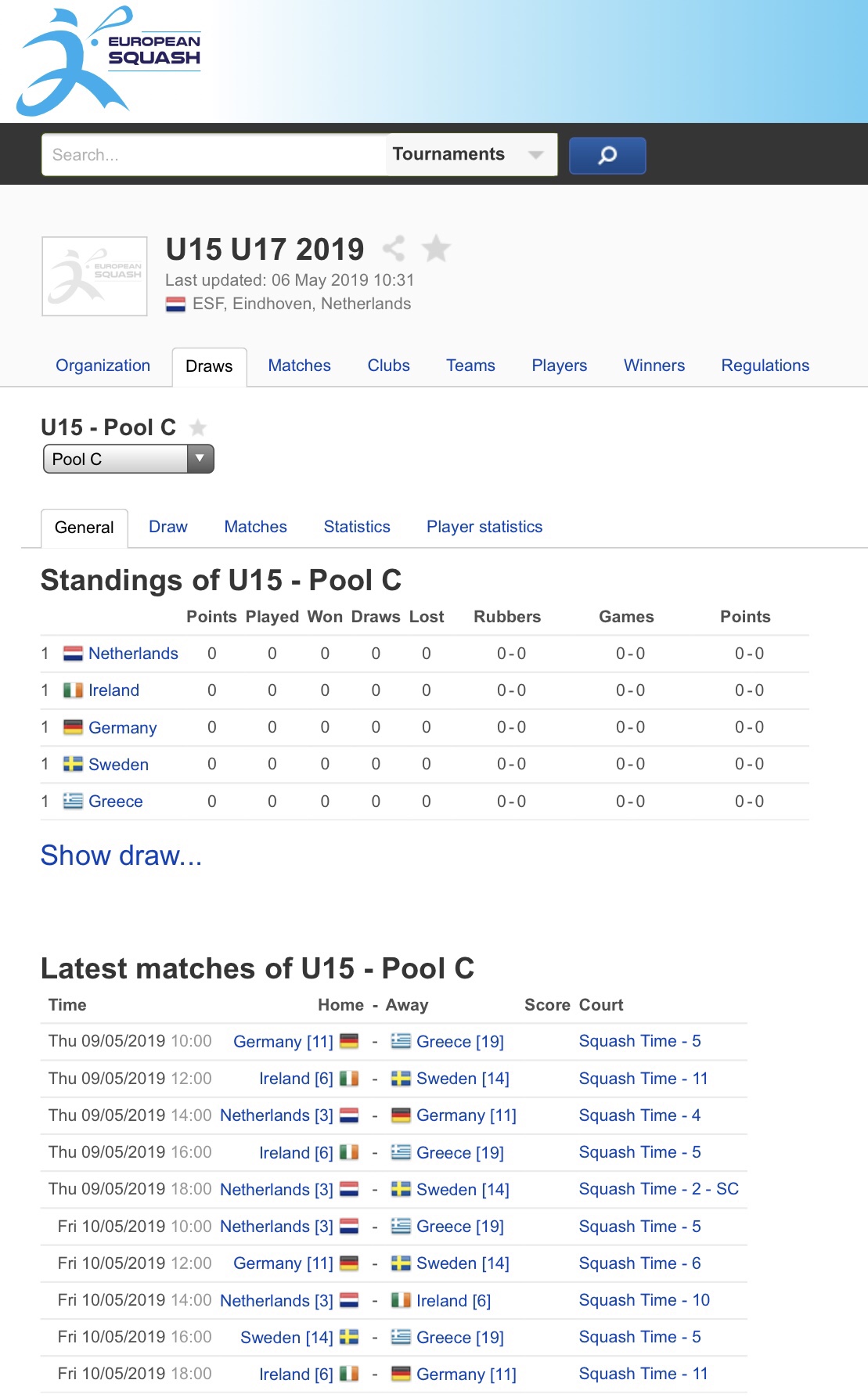868x1398 pixels.
Task: Select the Statistics sub-tab
Action: click(x=357, y=527)
